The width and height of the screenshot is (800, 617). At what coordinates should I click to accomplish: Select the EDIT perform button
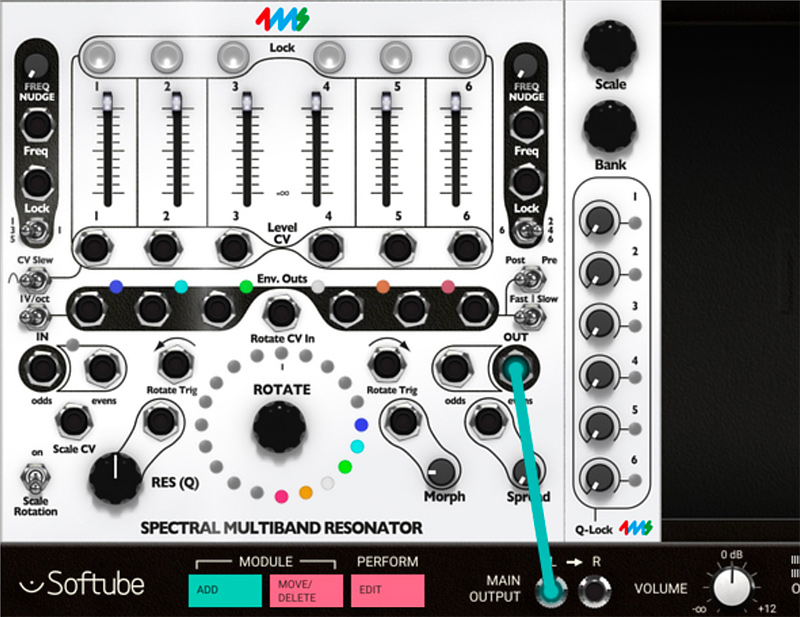tap(387, 590)
